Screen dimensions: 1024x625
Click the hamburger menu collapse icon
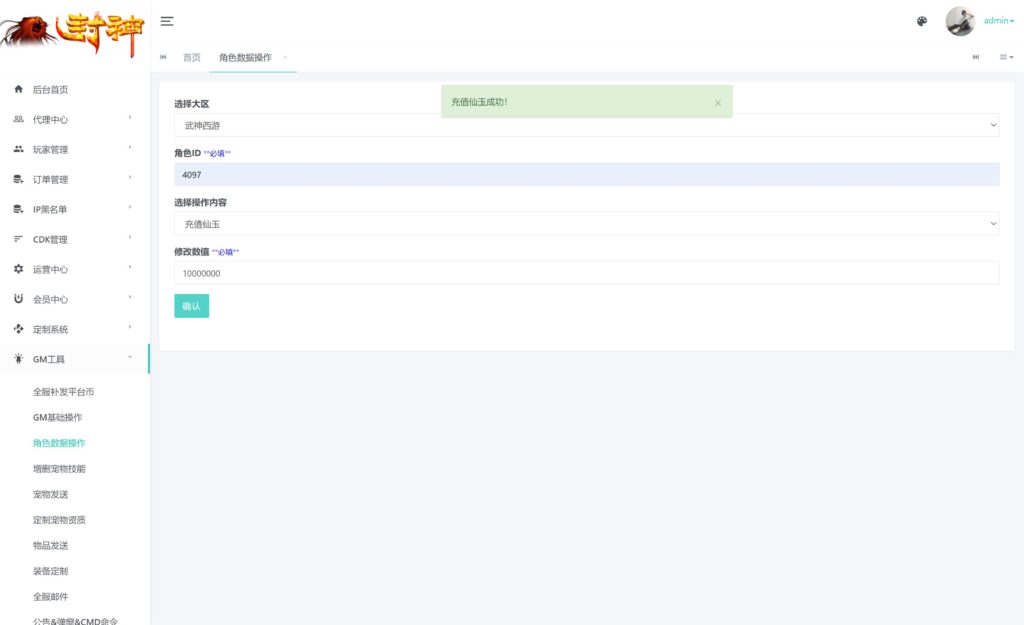click(167, 21)
